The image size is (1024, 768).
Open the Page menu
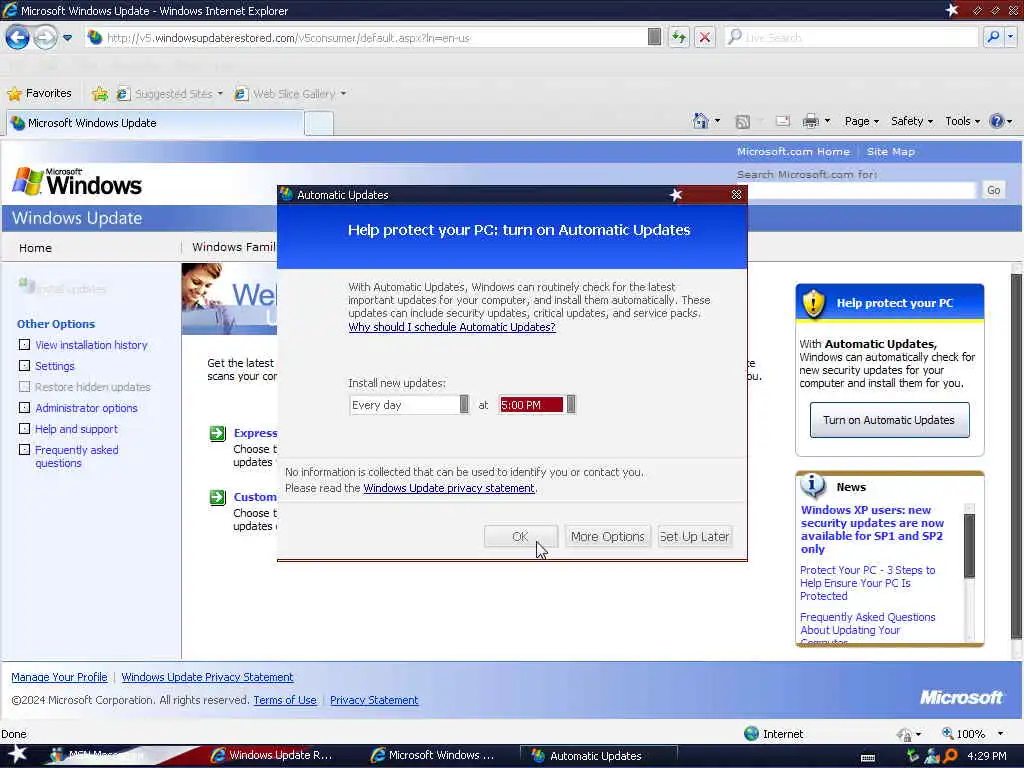pos(861,121)
